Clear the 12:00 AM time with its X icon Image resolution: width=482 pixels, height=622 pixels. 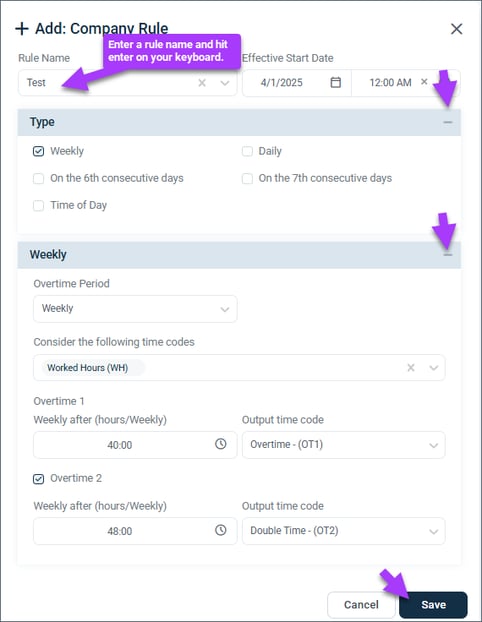point(424,81)
